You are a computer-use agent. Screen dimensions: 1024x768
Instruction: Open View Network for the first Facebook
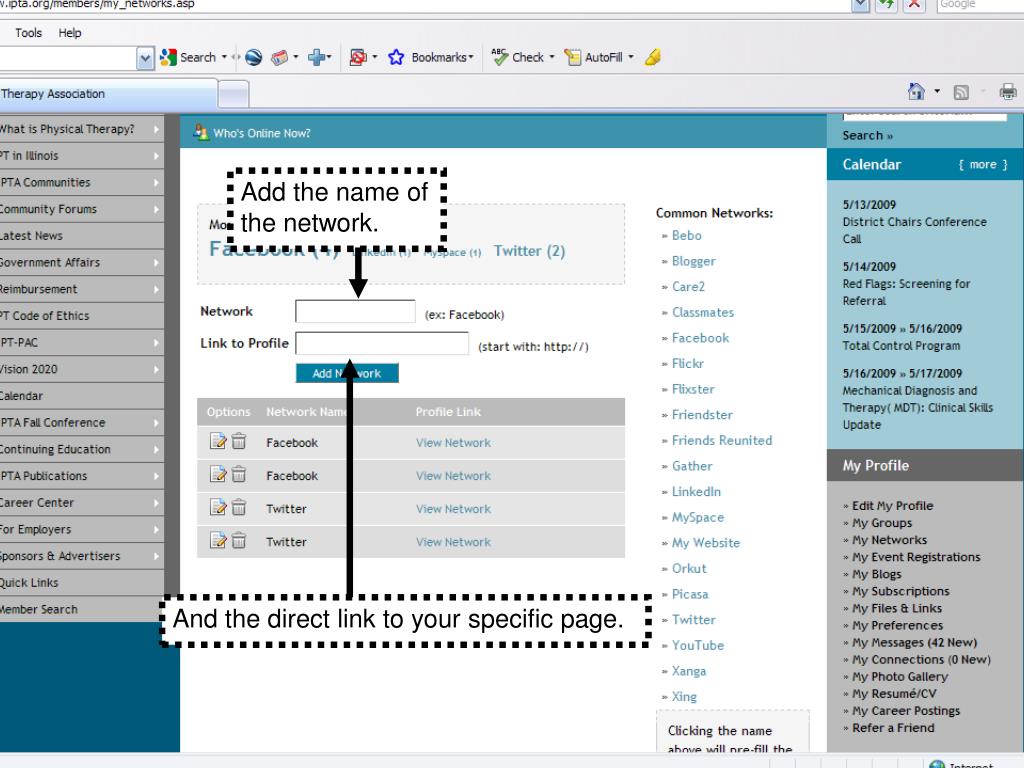click(453, 442)
